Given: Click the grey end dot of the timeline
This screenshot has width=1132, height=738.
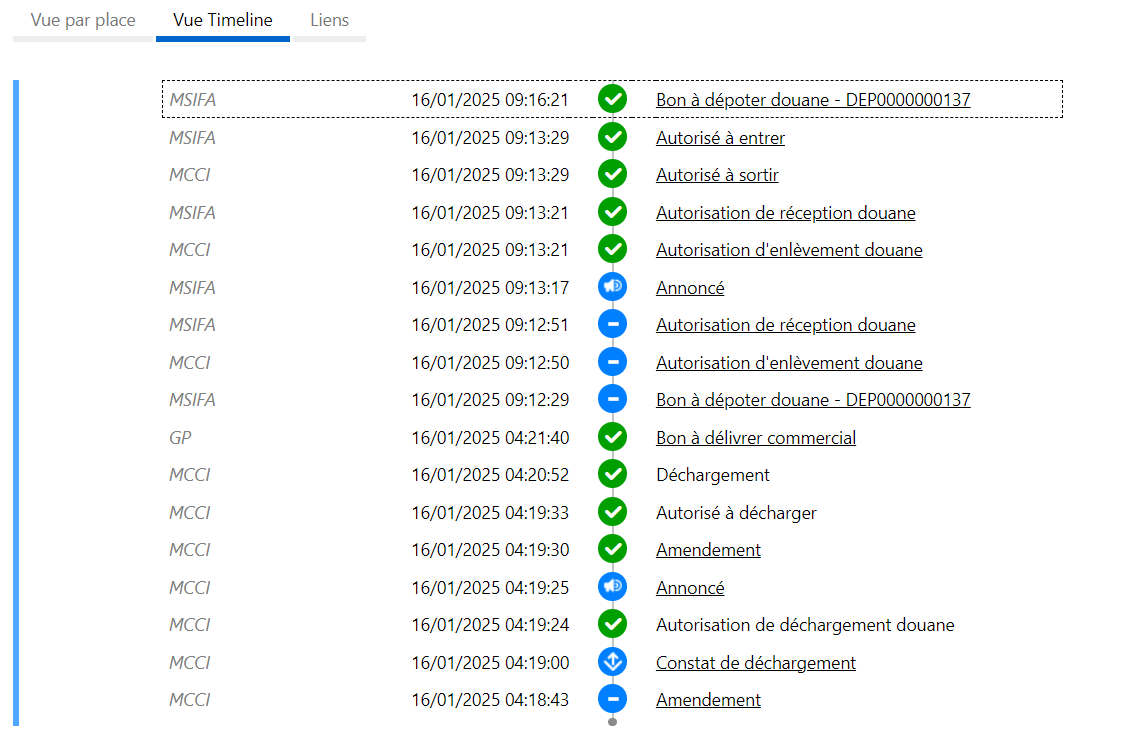Looking at the screenshot, I should [x=612, y=722].
